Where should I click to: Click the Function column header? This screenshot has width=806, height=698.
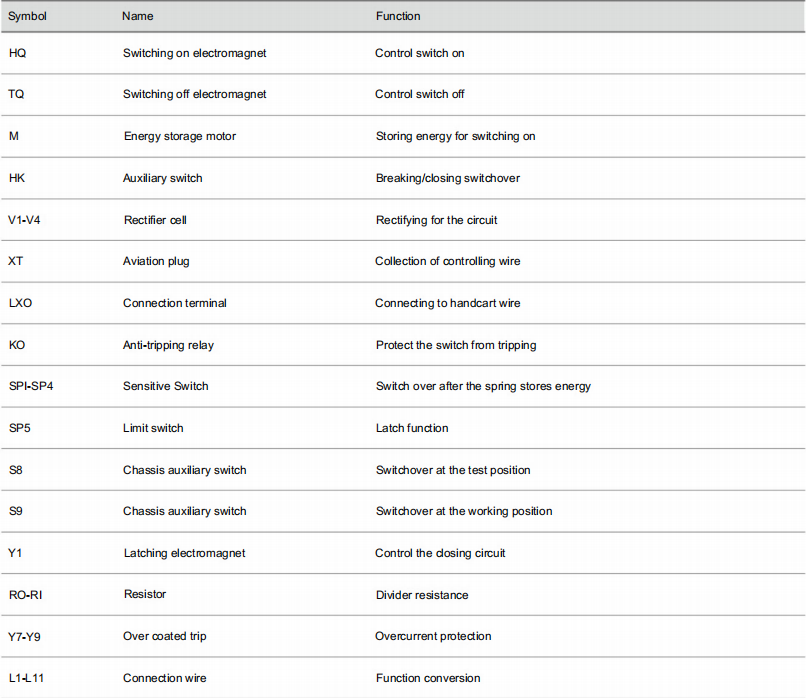pyautogui.click(x=398, y=16)
